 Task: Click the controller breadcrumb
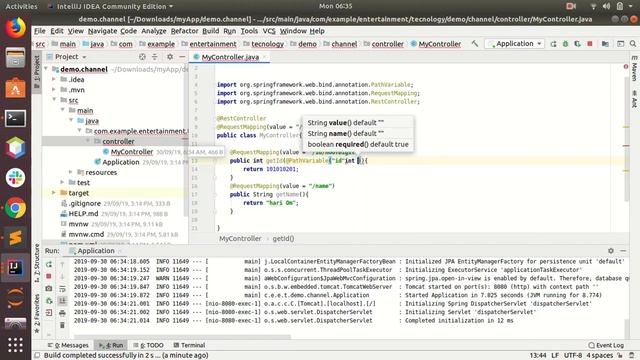coord(387,44)
